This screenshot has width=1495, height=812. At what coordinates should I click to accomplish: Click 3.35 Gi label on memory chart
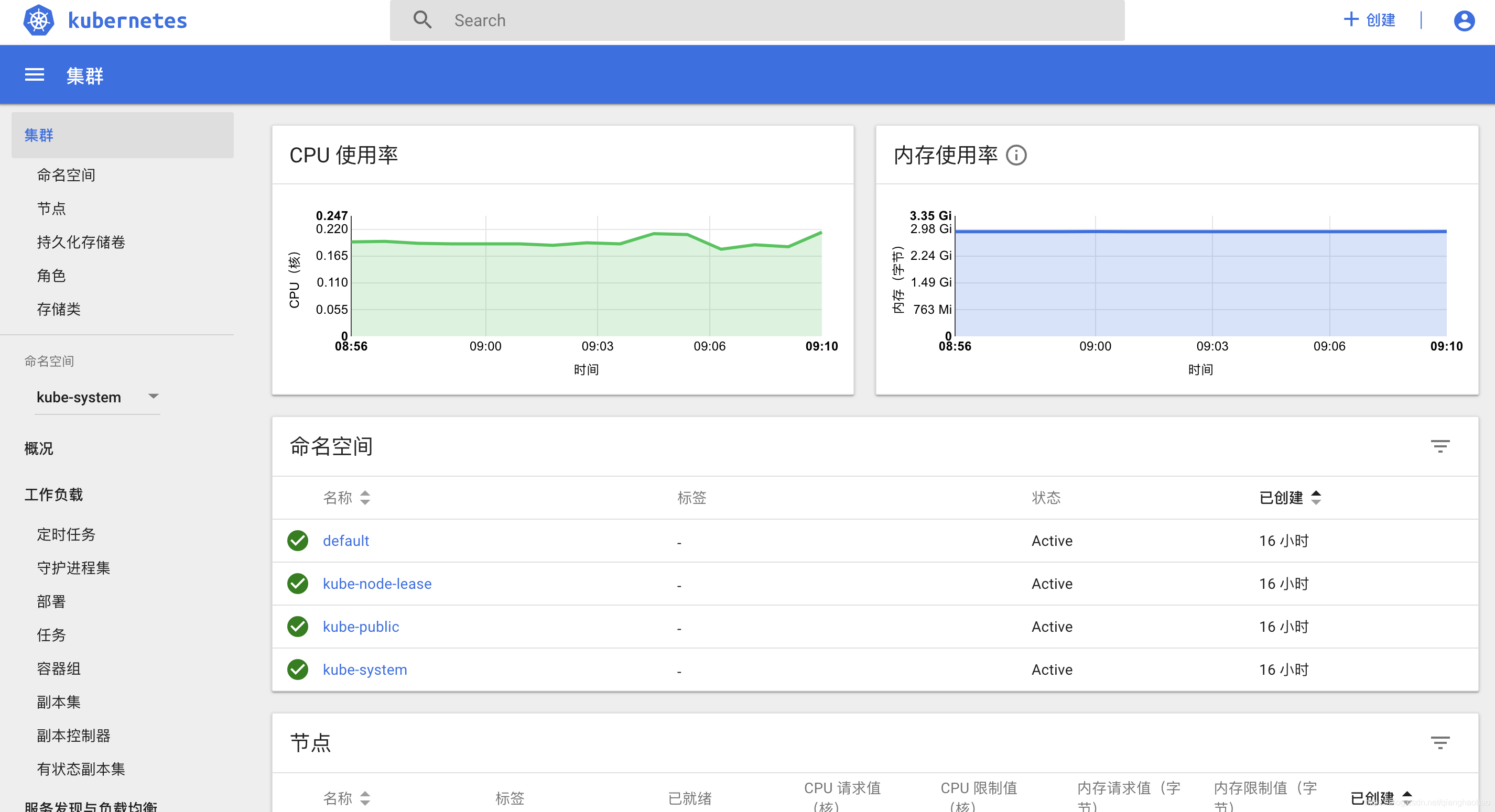(930, 216)
